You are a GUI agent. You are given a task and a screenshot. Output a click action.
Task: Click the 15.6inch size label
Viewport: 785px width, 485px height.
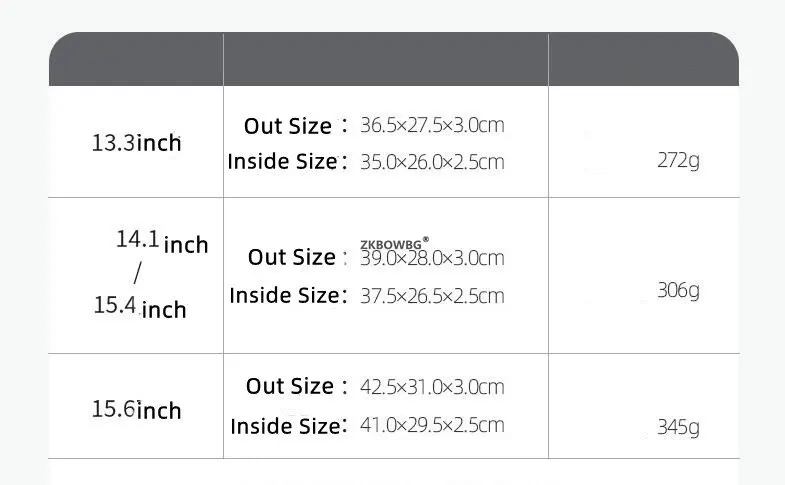(136, 410)
